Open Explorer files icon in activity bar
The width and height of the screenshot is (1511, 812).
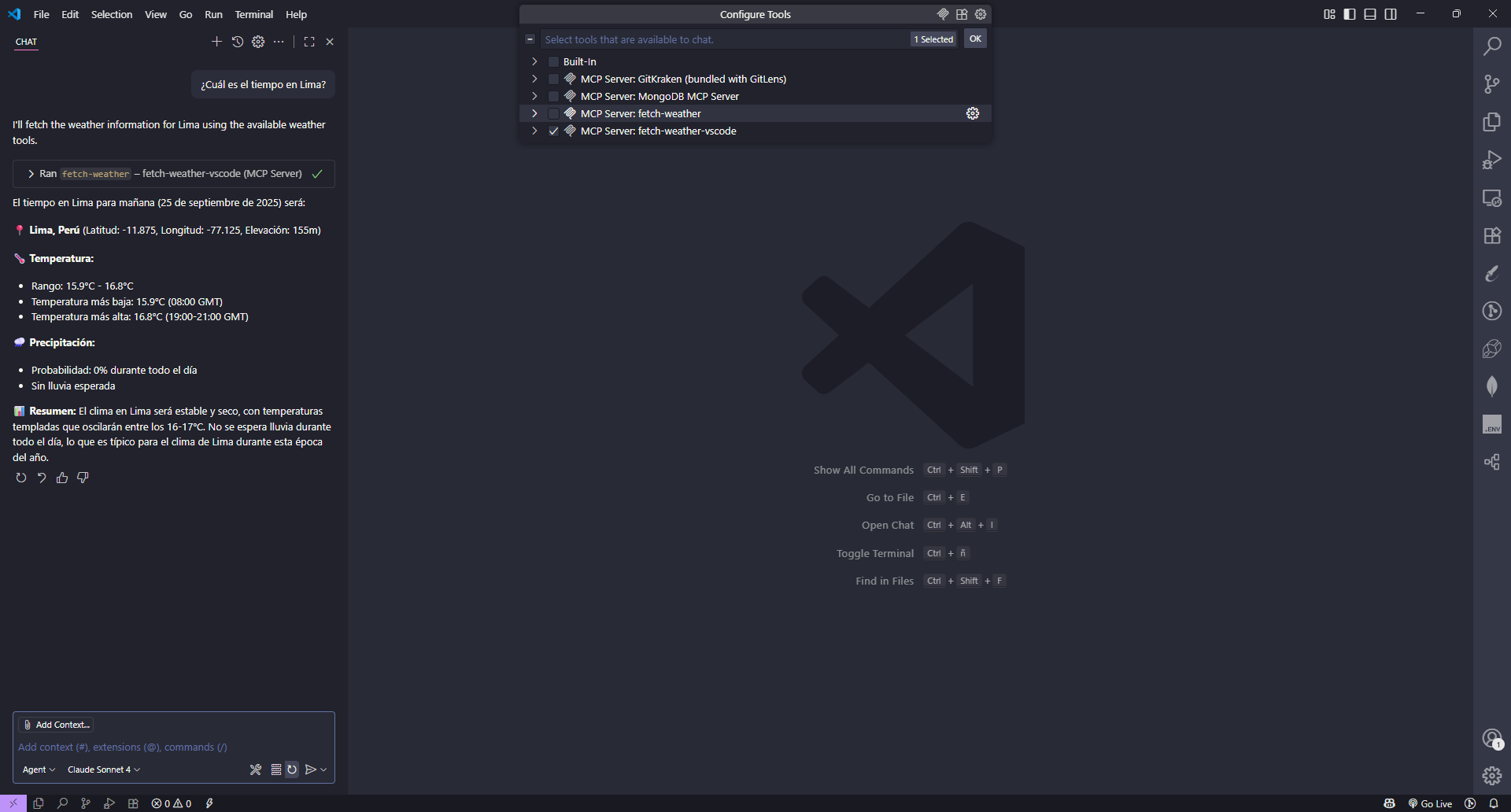(1491, 122)
